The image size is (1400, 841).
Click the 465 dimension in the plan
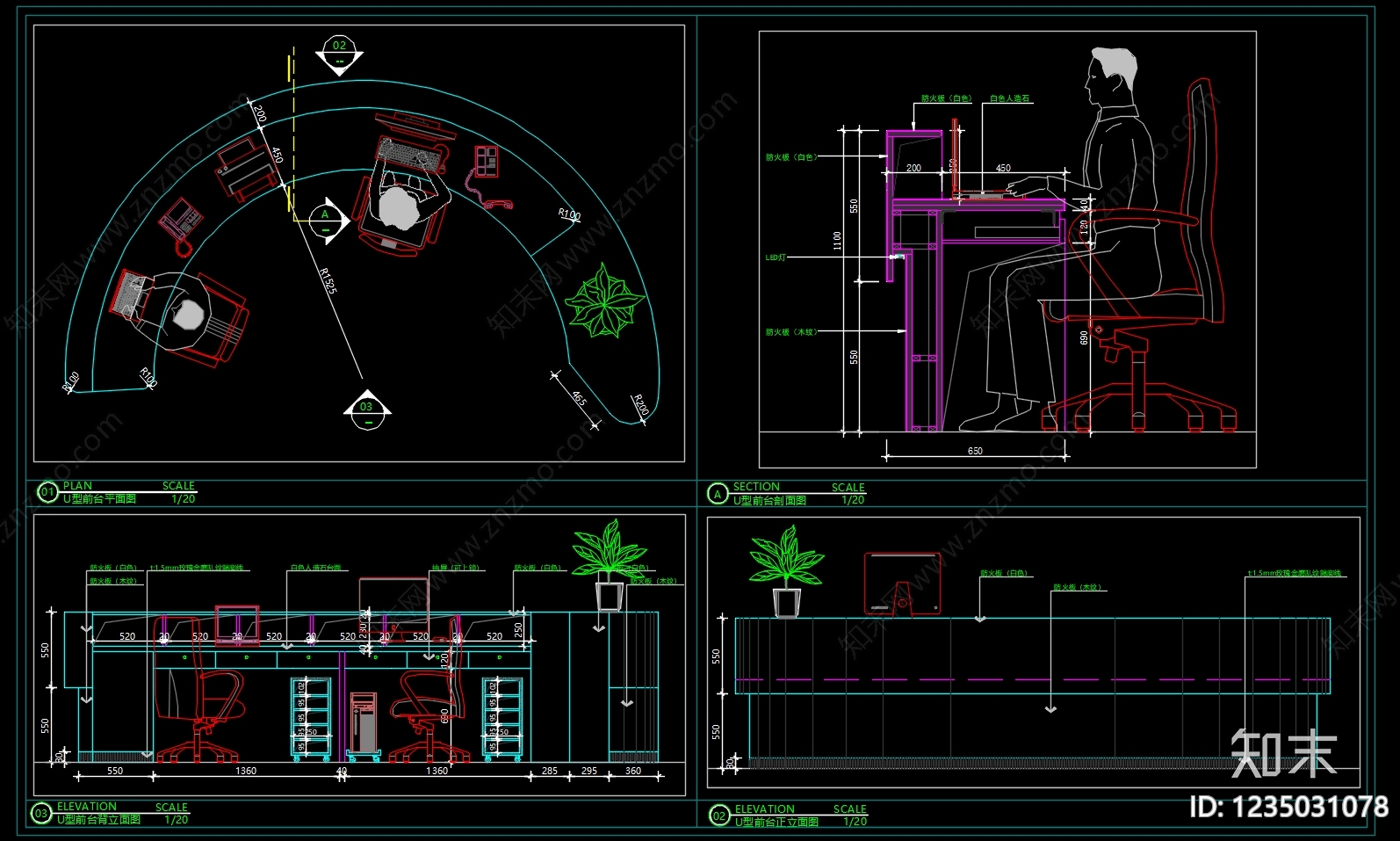(579, 398)
